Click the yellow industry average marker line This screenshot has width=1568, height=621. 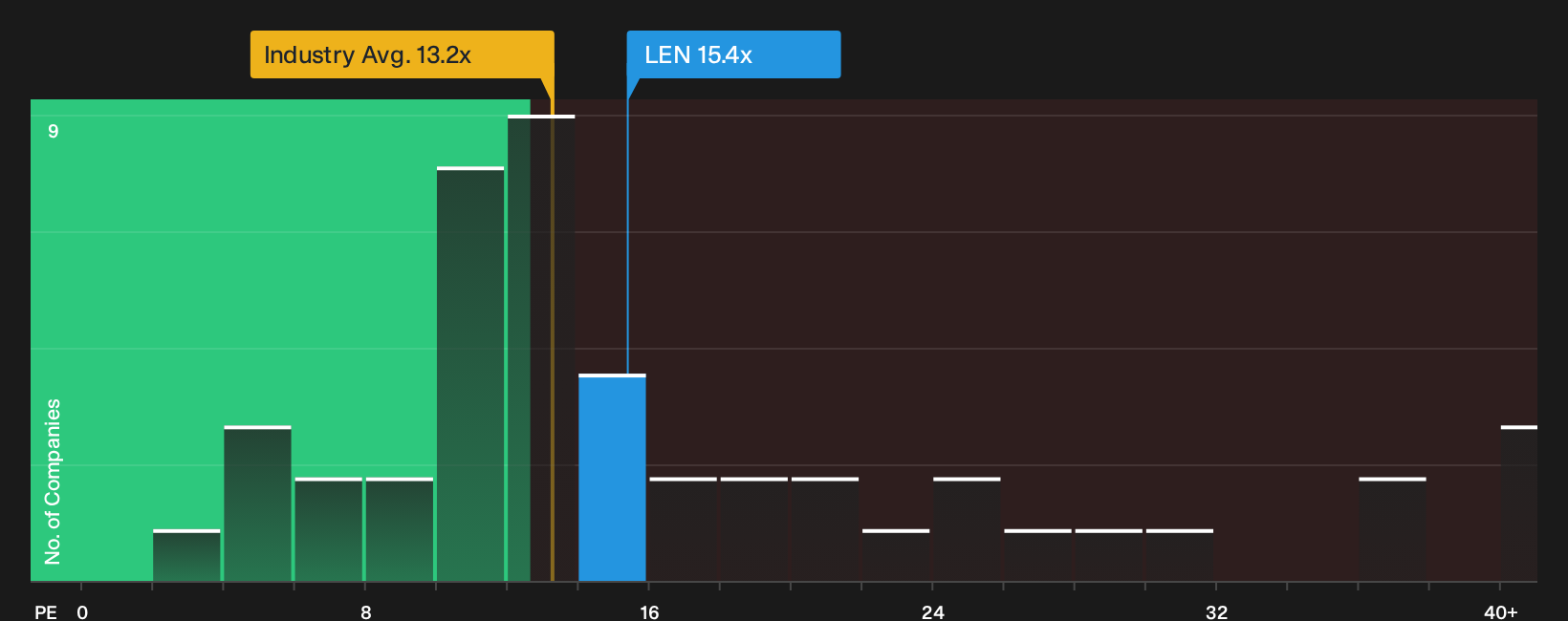coord(552,330)
